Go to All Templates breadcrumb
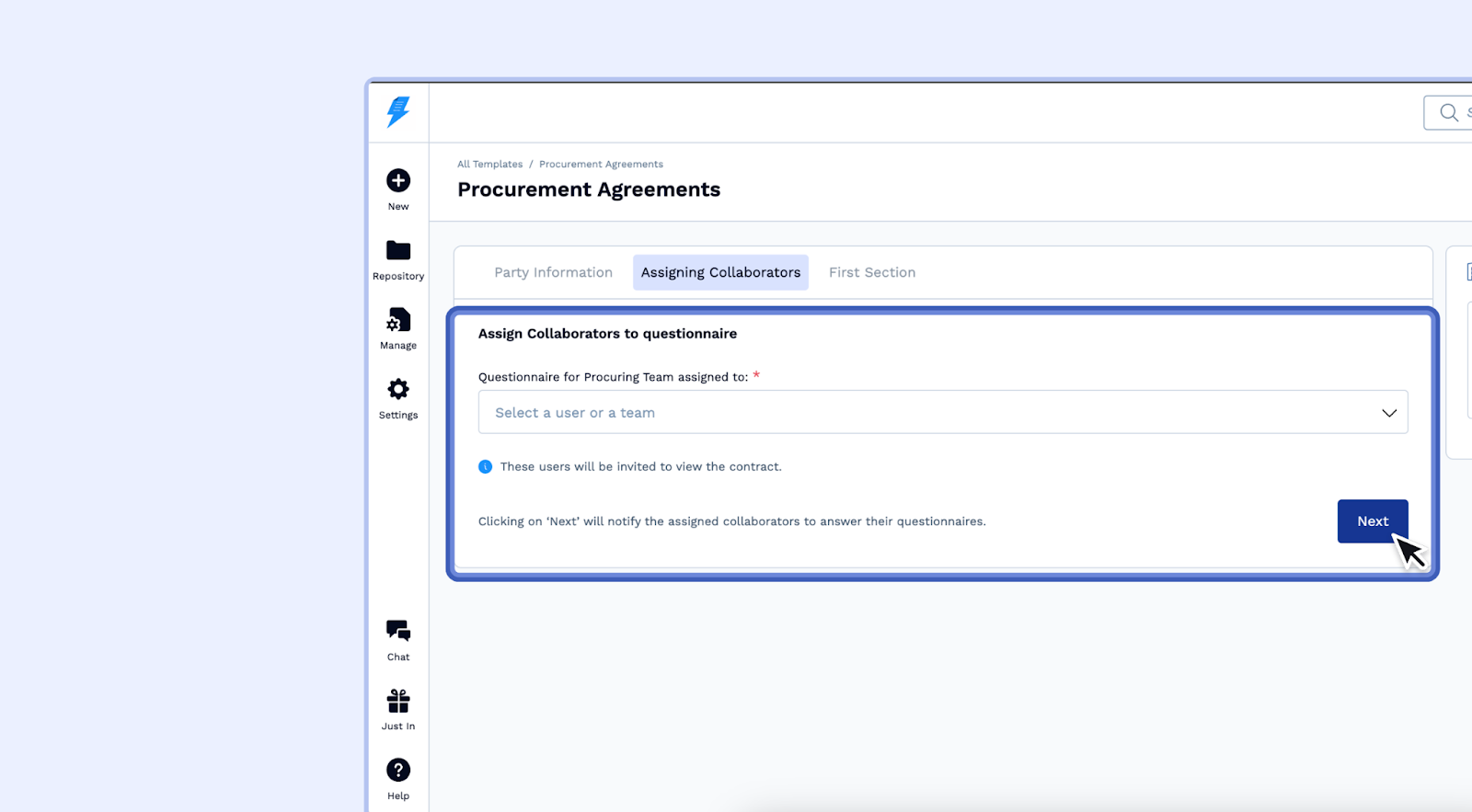 (x=490, y=165)
